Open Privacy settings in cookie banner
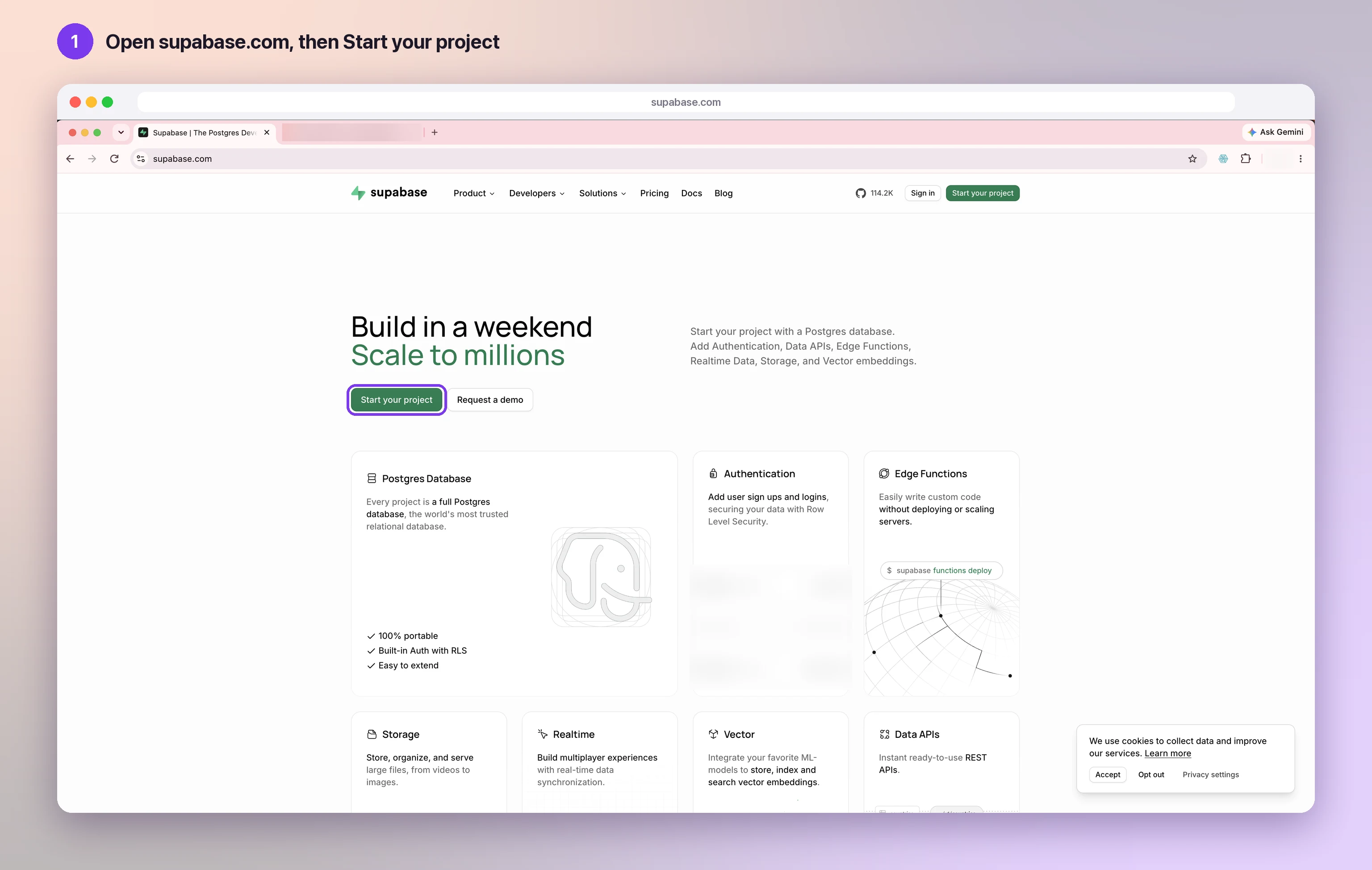The width and height of the screenshot is (1372, 870). tap(1210, 774)
